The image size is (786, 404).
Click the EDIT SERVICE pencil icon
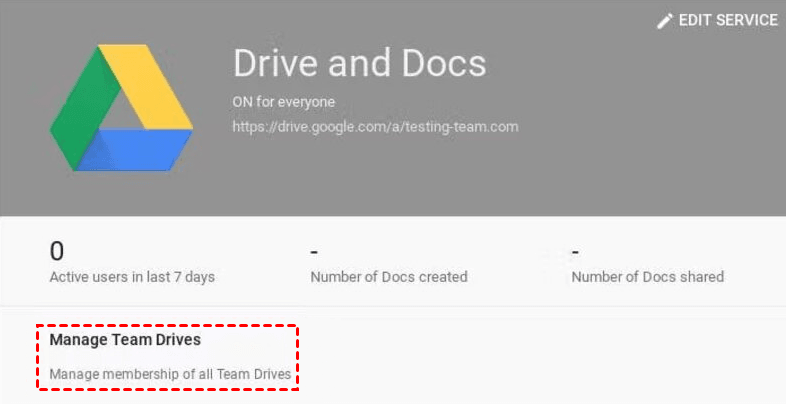[665, 21]
